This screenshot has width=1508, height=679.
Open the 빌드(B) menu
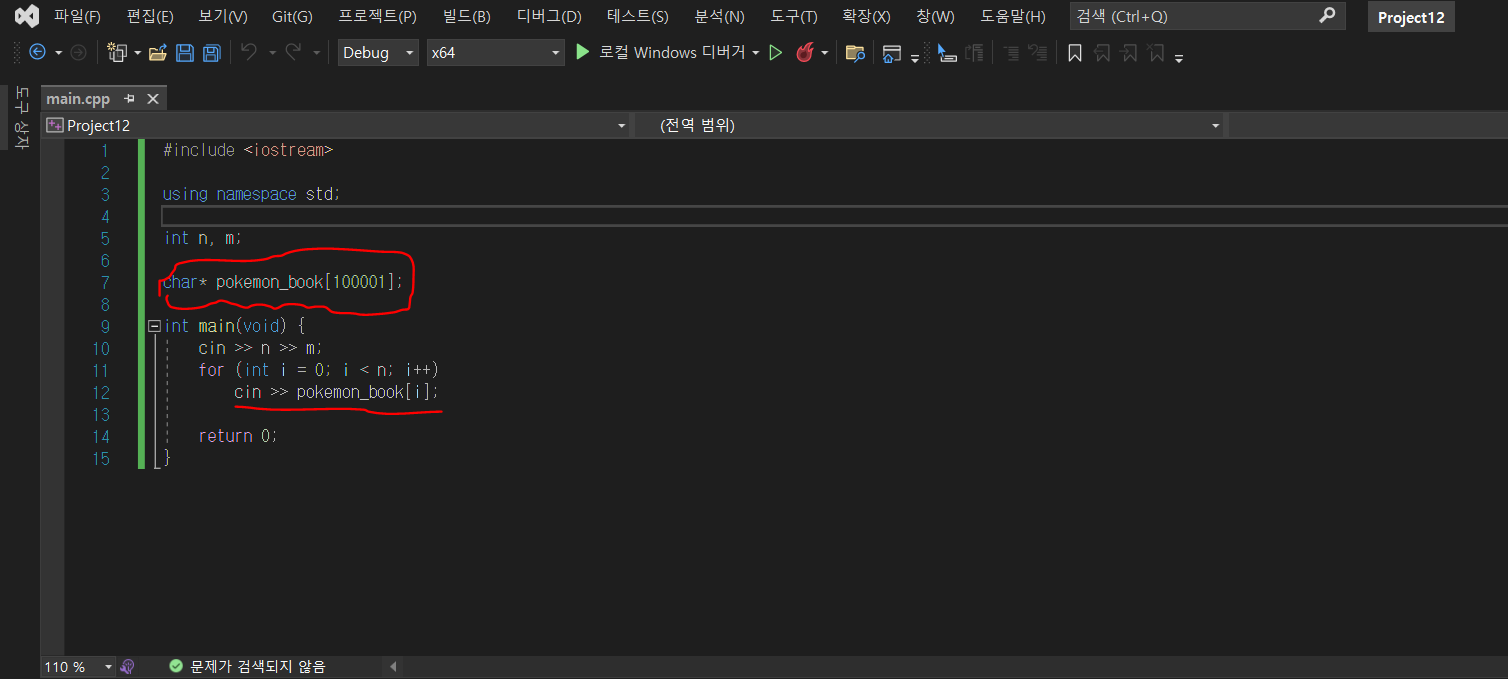pyautogui.click(x=467, y=16)
